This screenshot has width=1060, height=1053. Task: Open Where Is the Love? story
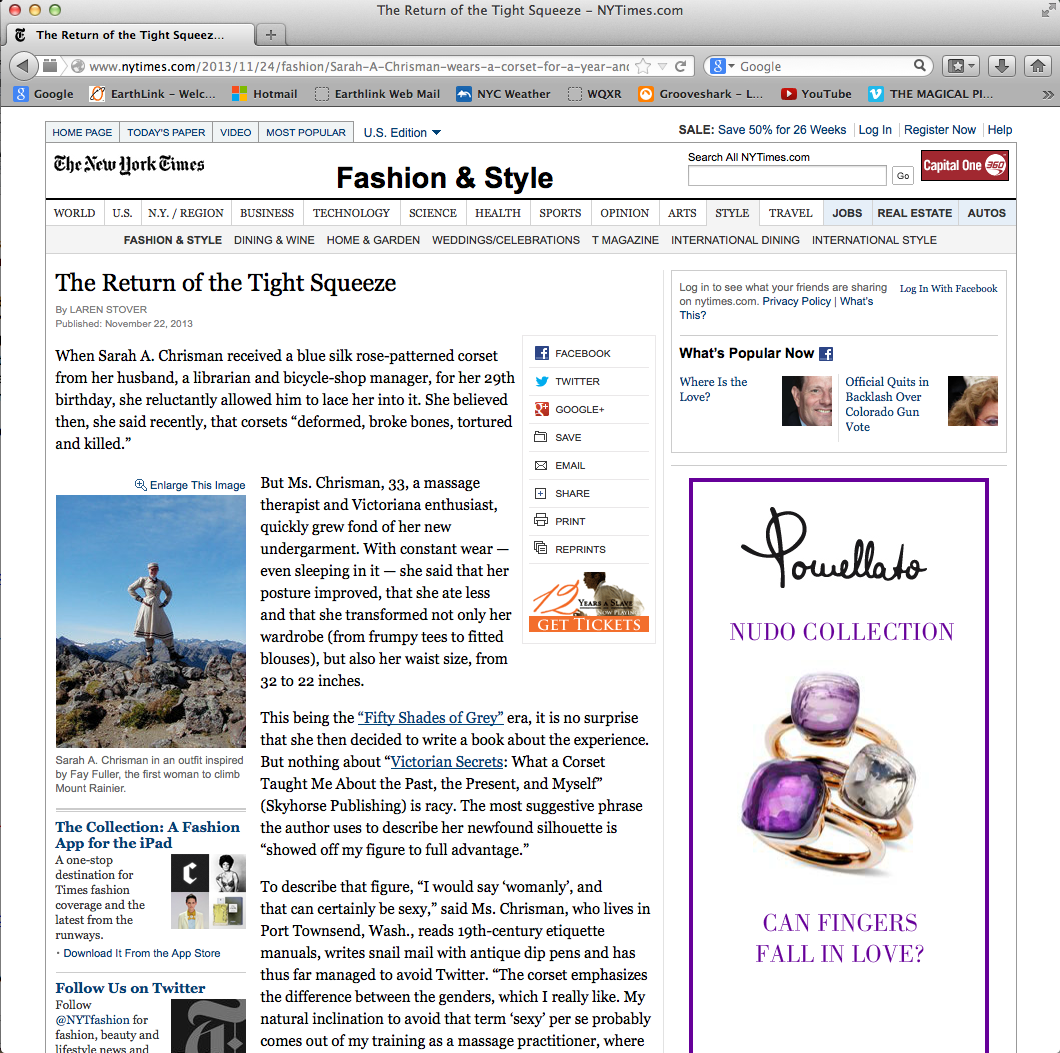[713, 389]
